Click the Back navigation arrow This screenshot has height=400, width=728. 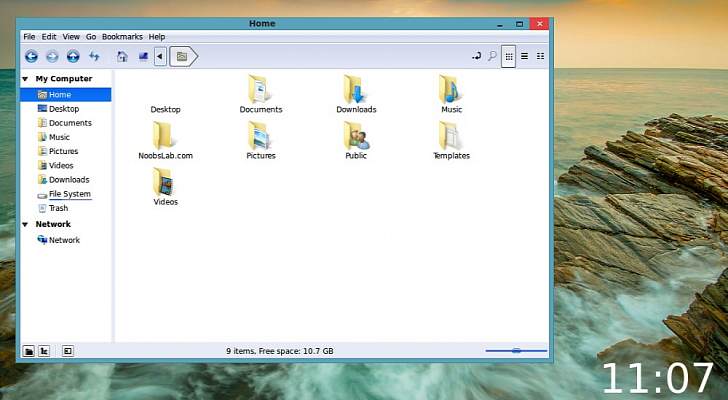pos(31,57)
